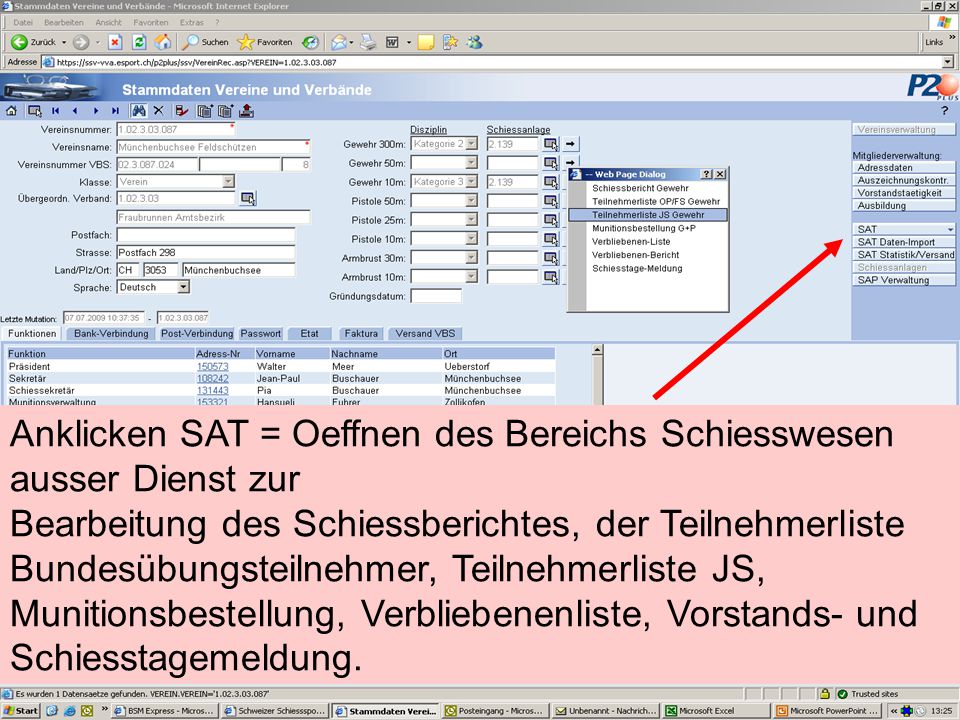
Task: Open Schiessanlage lookup for Armbrust 10m
Action: tap(551, 277)
